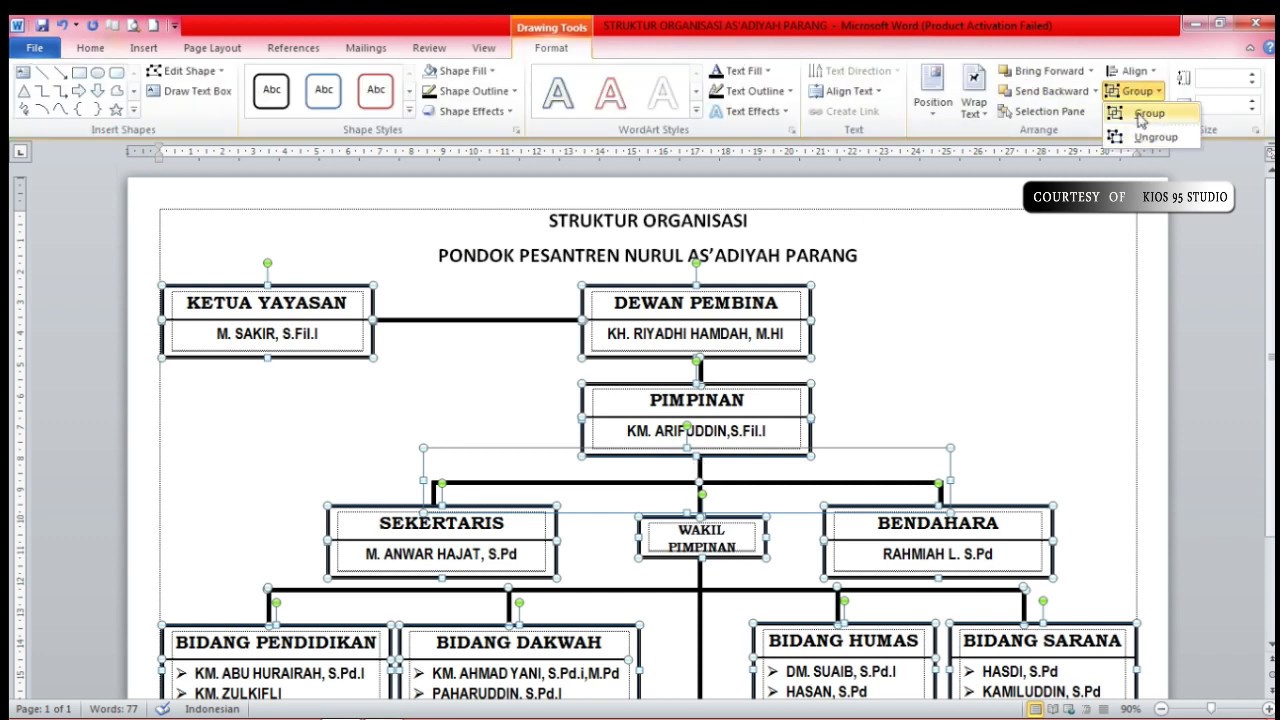The width and height of the screenshot is (1280, 720).
Task: Switch to the References tab
Action: click(x=293, y=48)
